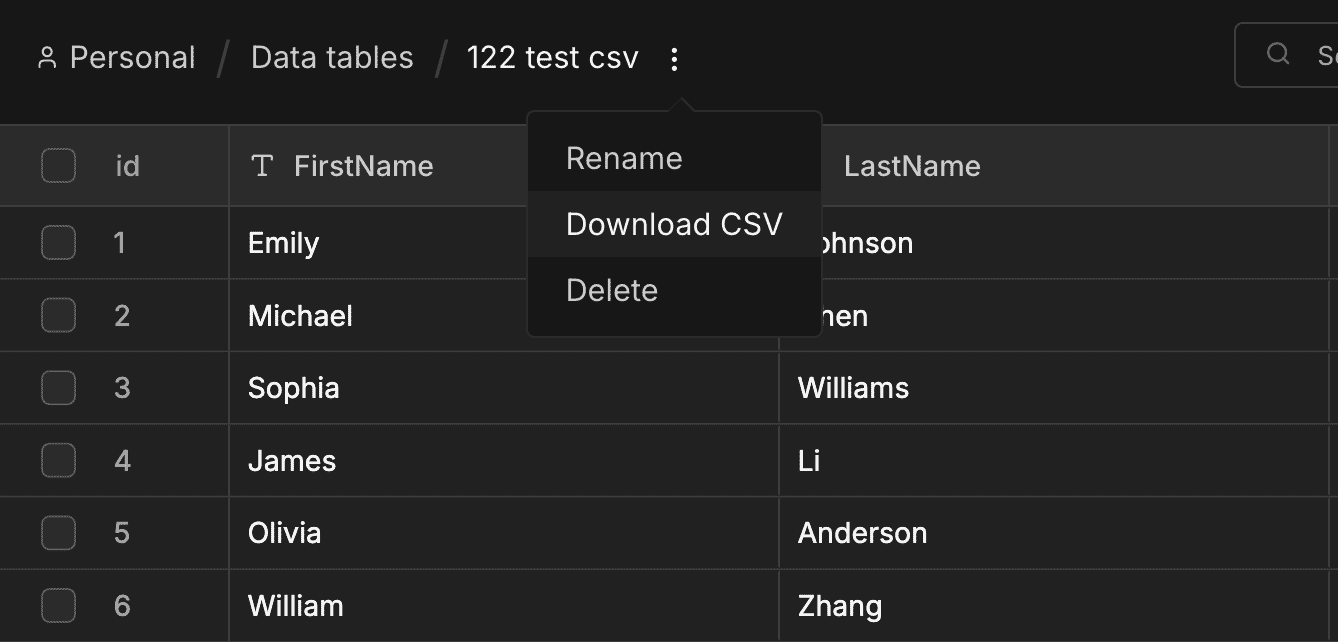Select the cell containing Michael
Viewport: 1338px width, 642px height.
[300, 315]
